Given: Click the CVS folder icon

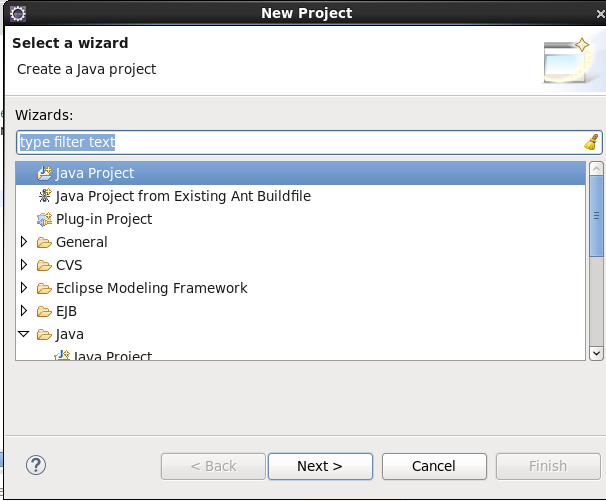Looking at the screenshot, I should [44, 265].
